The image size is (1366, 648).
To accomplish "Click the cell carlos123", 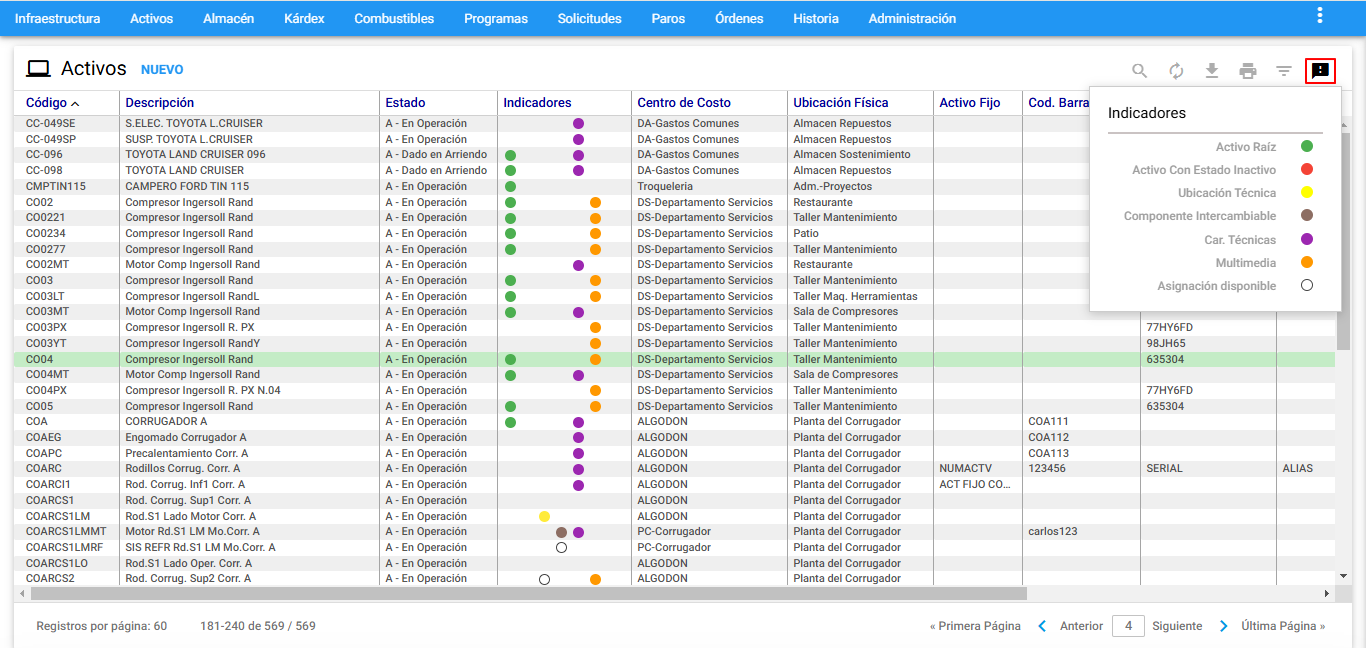I will (1053, 532).
